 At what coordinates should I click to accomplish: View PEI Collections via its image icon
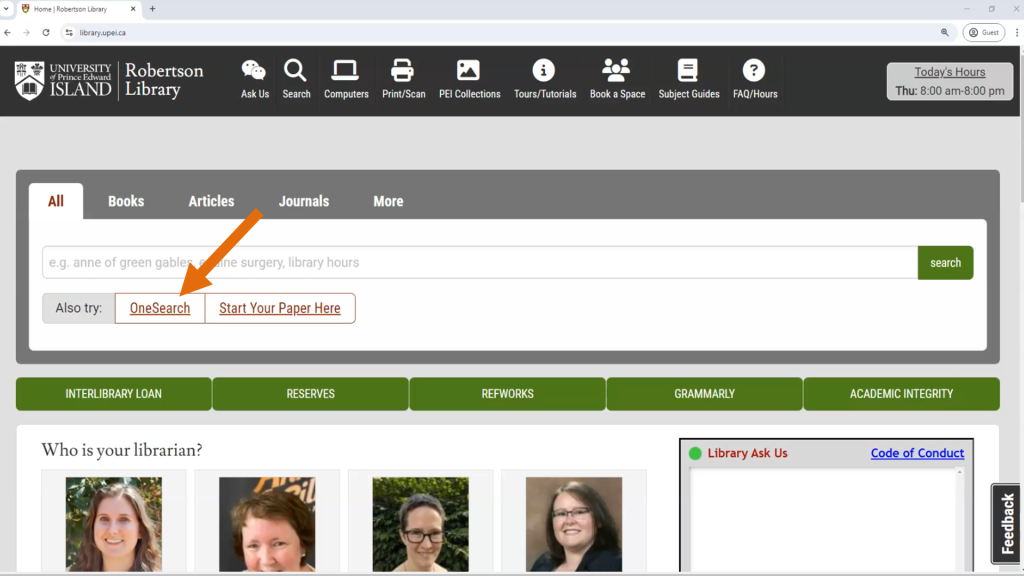(469, 72)
